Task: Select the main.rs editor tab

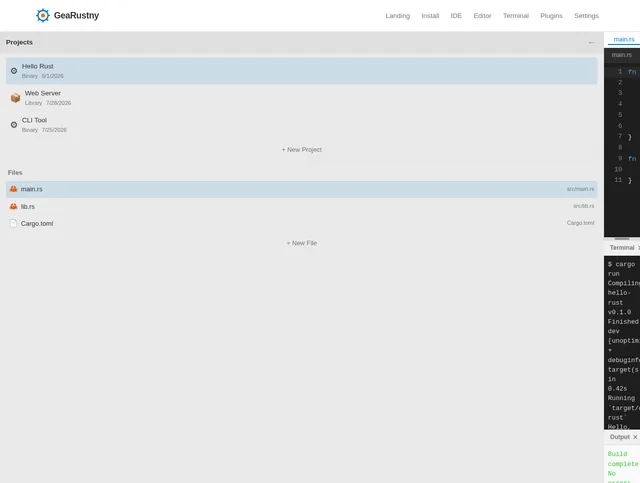Action: [x=624, y=39]
